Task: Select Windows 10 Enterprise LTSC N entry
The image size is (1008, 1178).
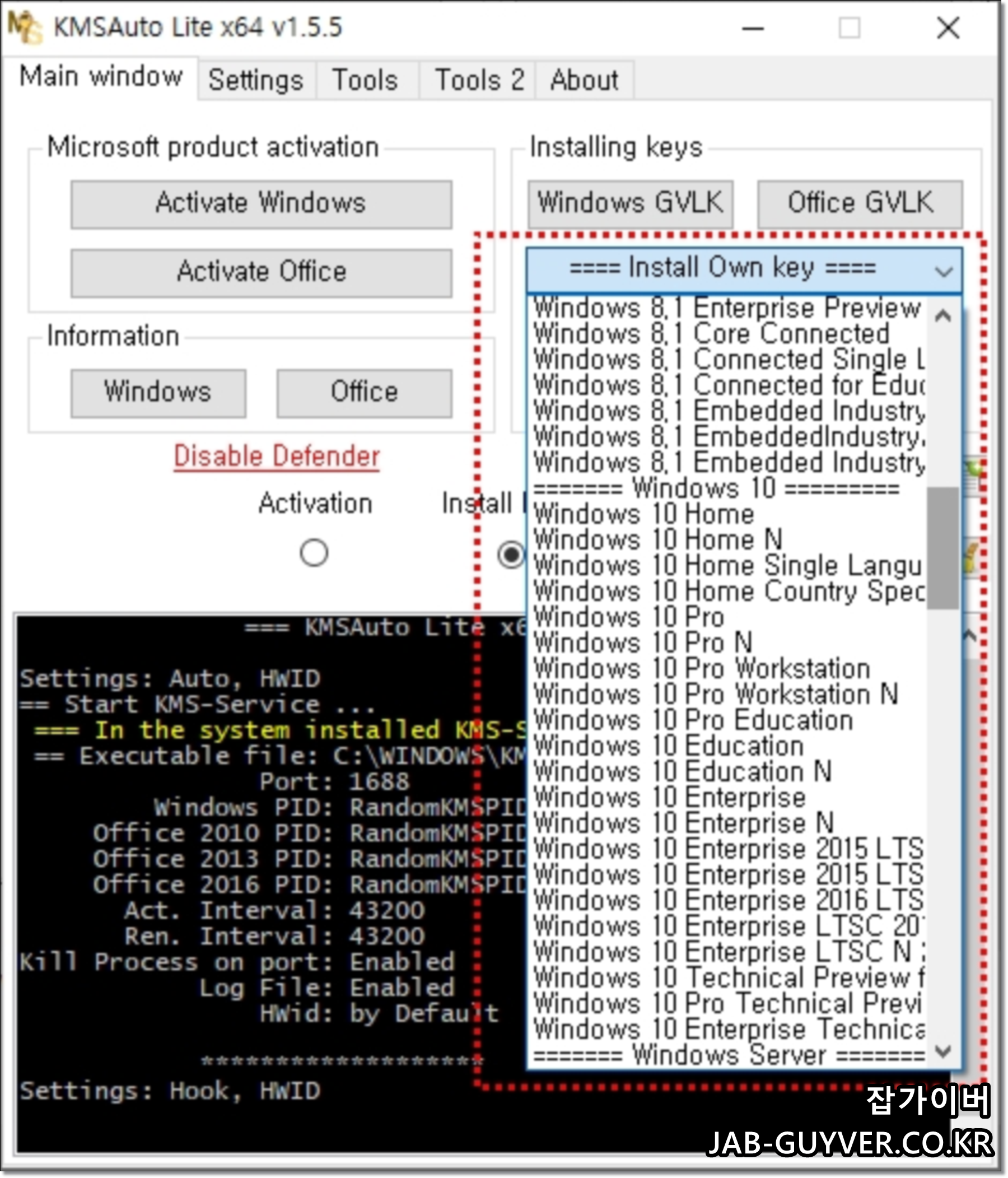Action: coord(727,952)
